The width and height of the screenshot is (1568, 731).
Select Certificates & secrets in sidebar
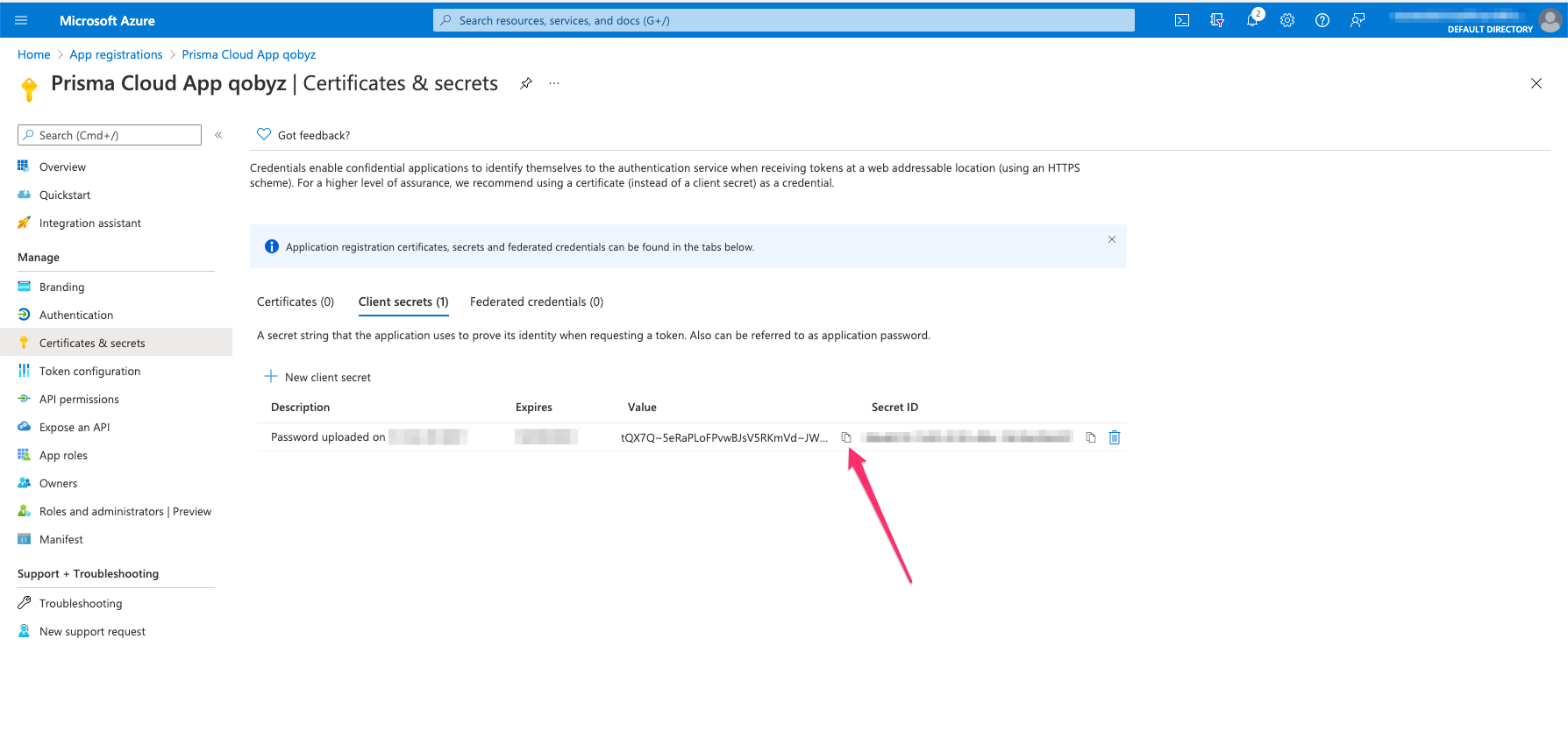point(116,343)
